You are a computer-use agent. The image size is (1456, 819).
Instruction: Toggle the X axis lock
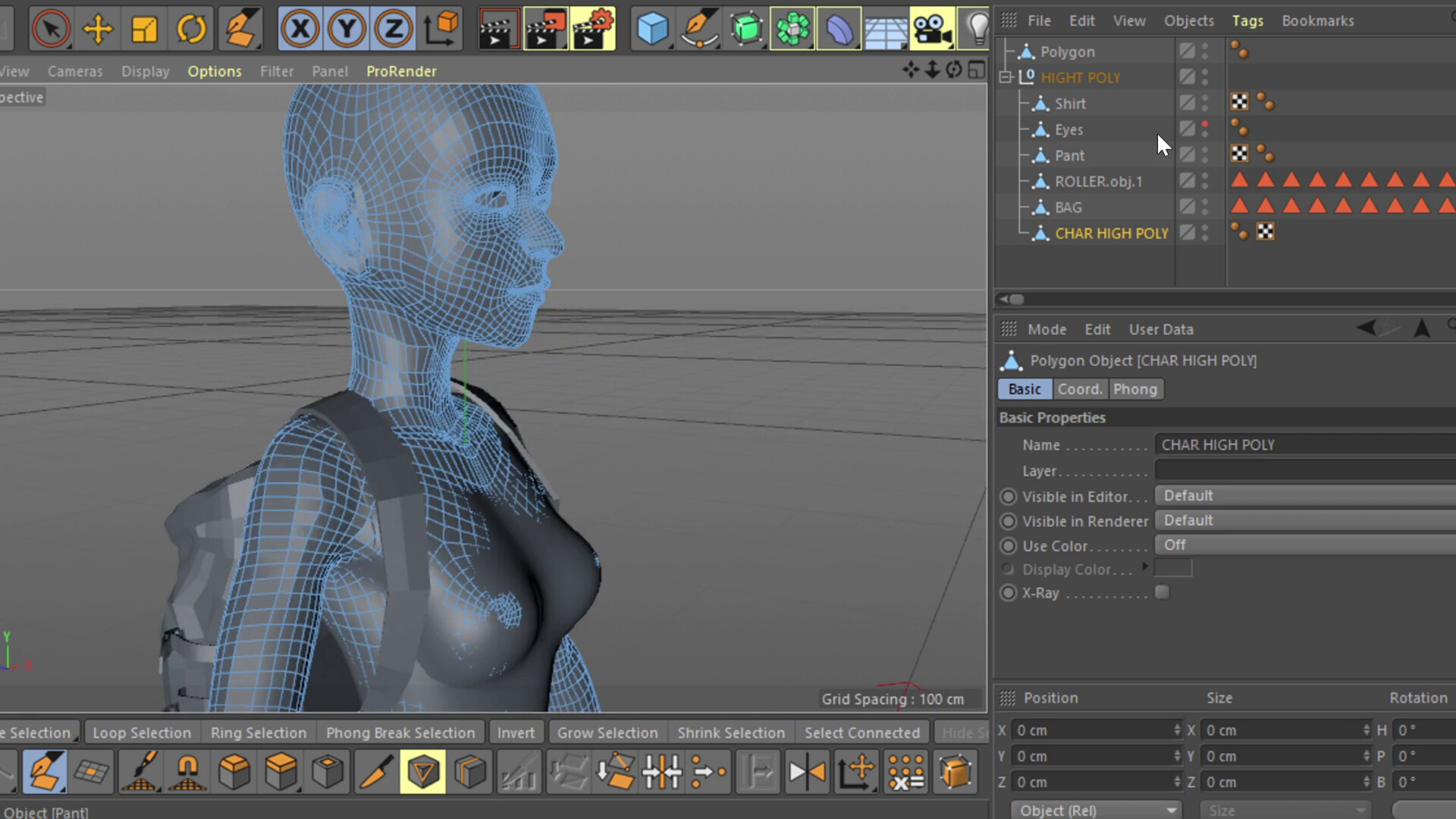pyautogui.click(x=300, y=29)
